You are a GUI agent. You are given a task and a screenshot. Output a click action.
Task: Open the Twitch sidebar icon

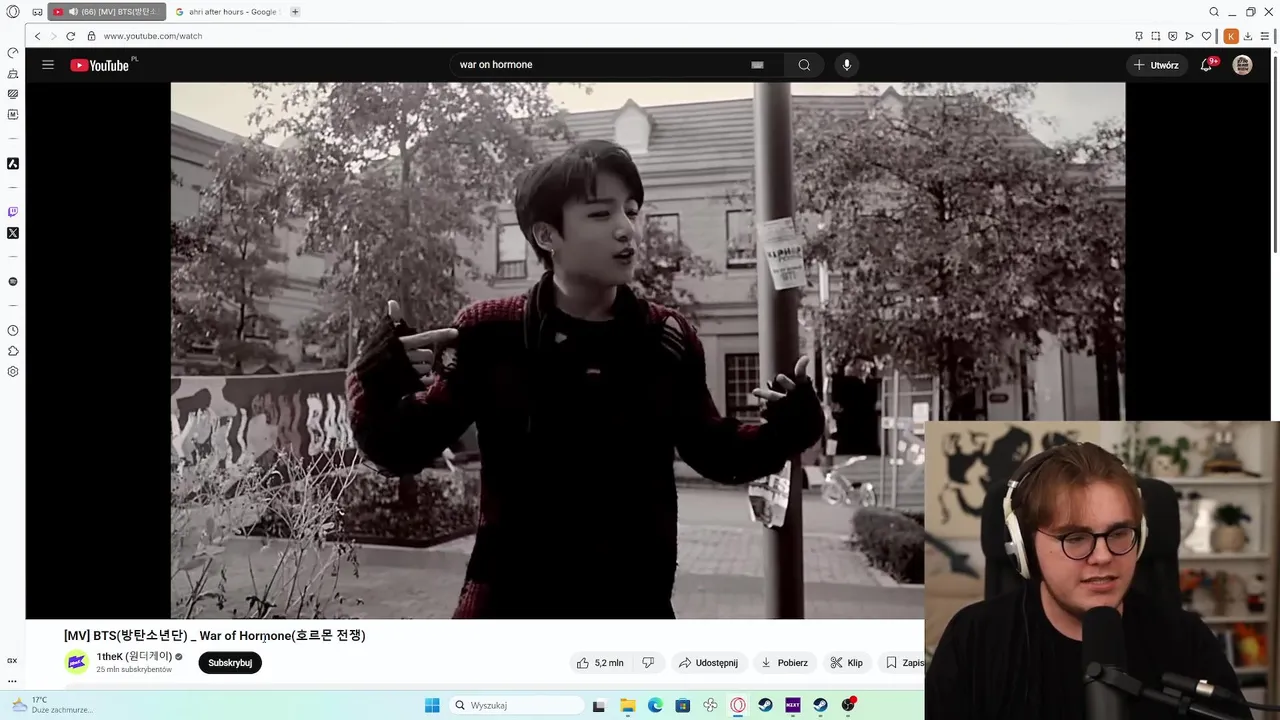pos(13,212)
